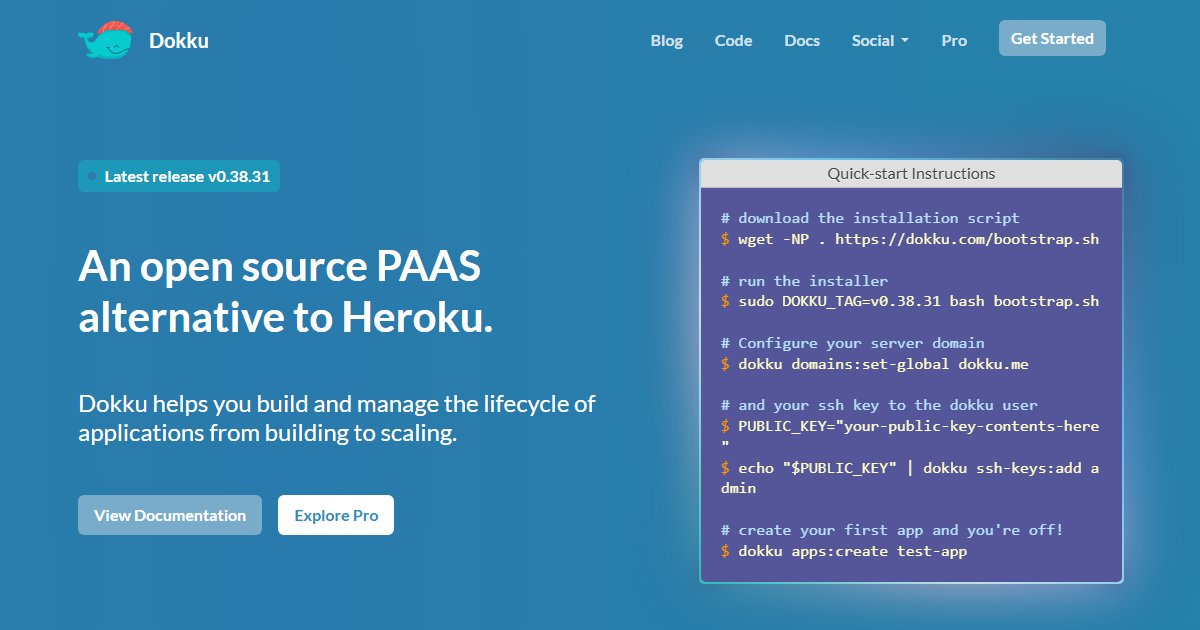Click the '# run the installer' comment
1200x630 pixels.
(804, 281)
